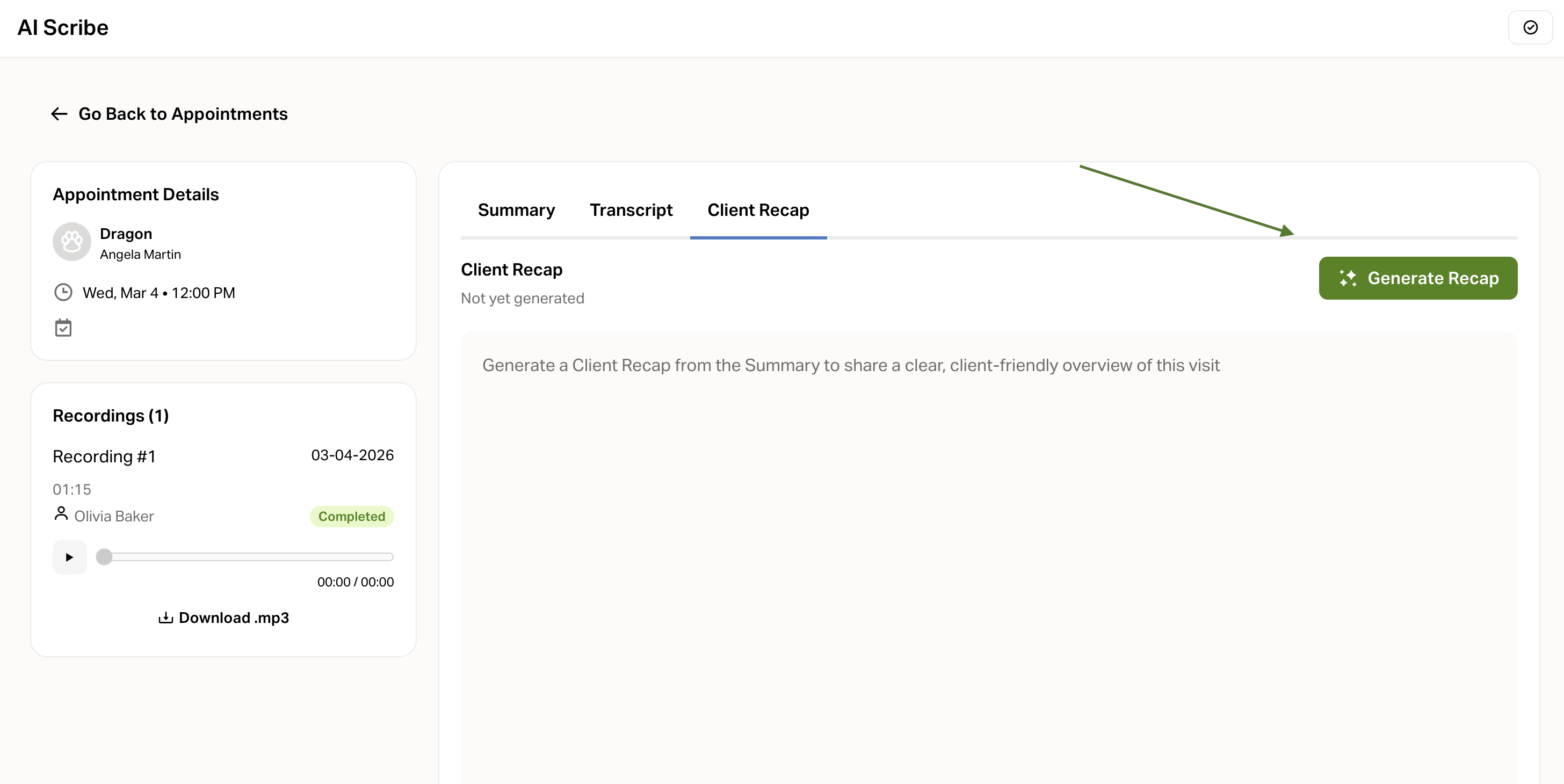This screenshot has height=784, width=1564.
Task: Click the client recap empty text area
Action: [x=988, y=546]
